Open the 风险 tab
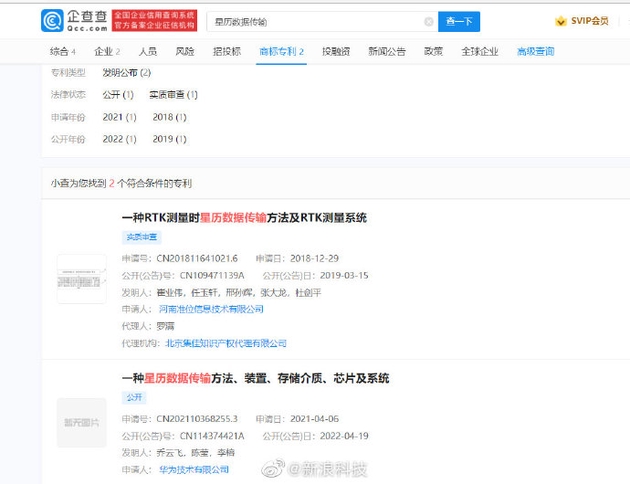Screen dimensions: 630x484 point(185,51)
